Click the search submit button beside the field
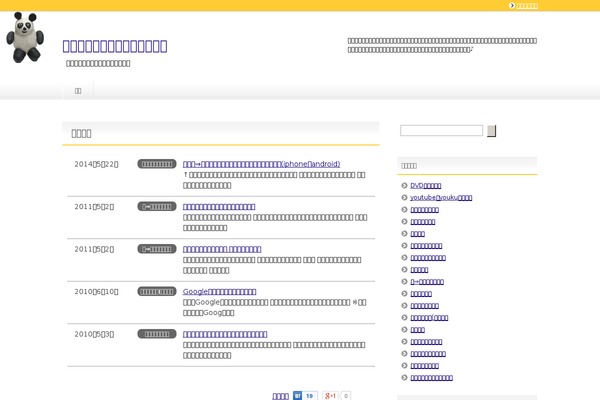The height and width of the screenshot is (400, 600). tap(492, 131)
